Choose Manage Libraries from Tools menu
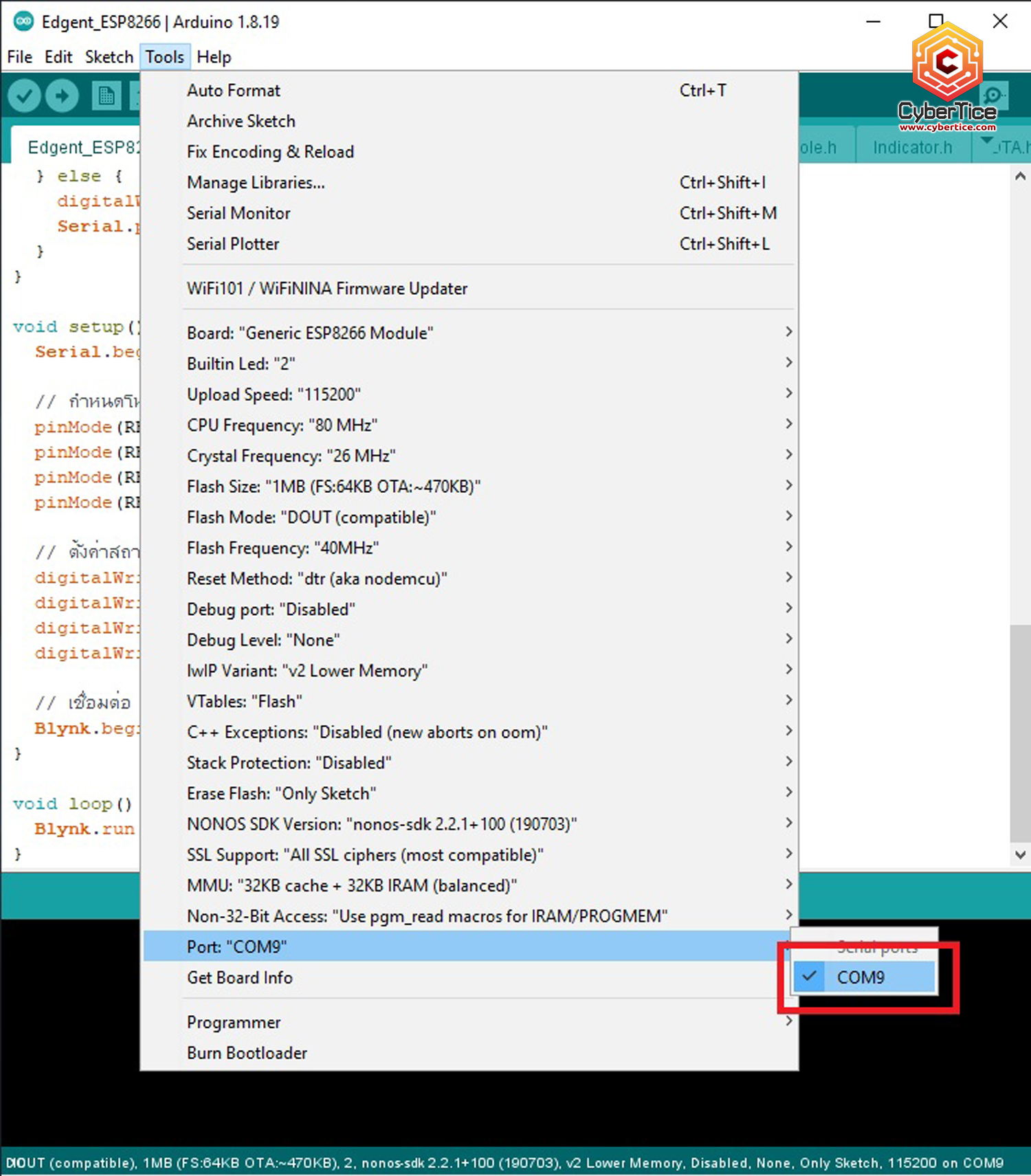Screen dimensions: 1031x1176 (256, 183)
